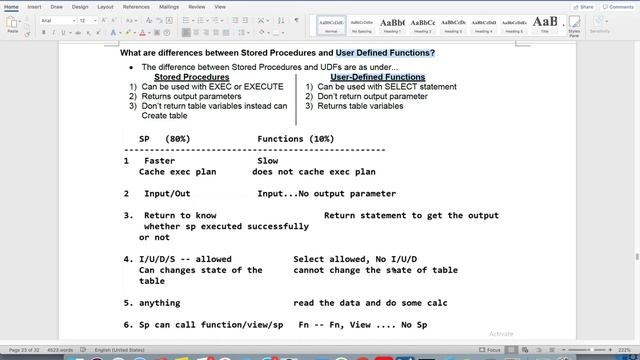Apply the yellow text highlight color
The image size is (640, 360).
coord(128,33)
